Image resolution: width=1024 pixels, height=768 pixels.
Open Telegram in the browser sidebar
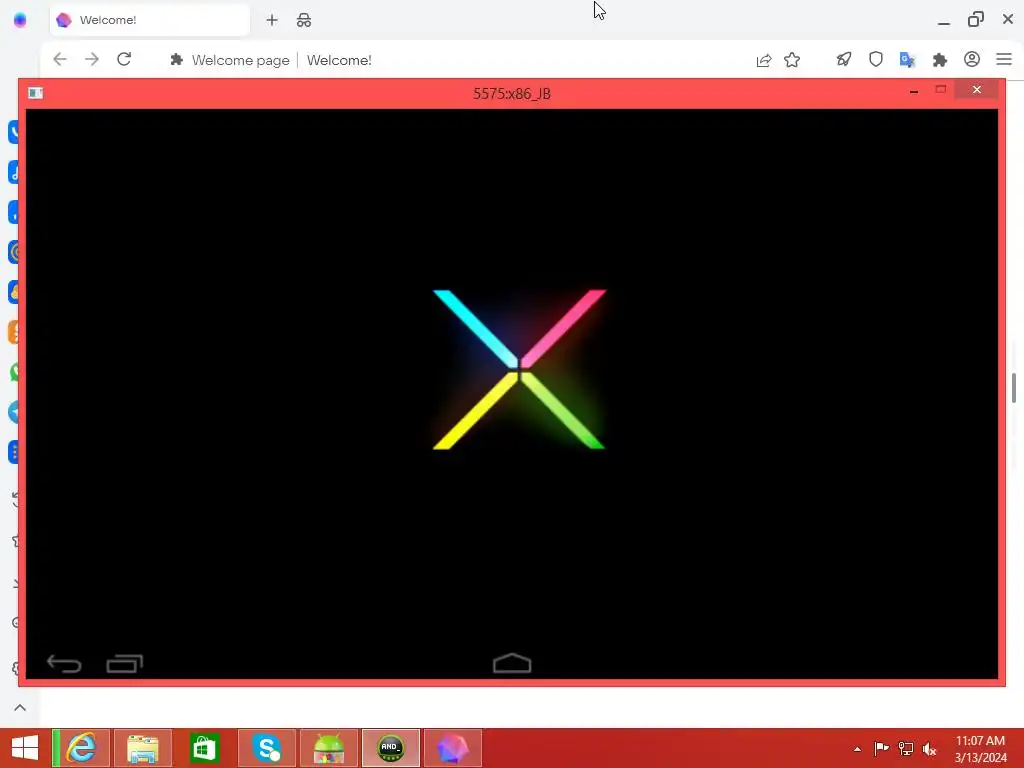(14, 412)
